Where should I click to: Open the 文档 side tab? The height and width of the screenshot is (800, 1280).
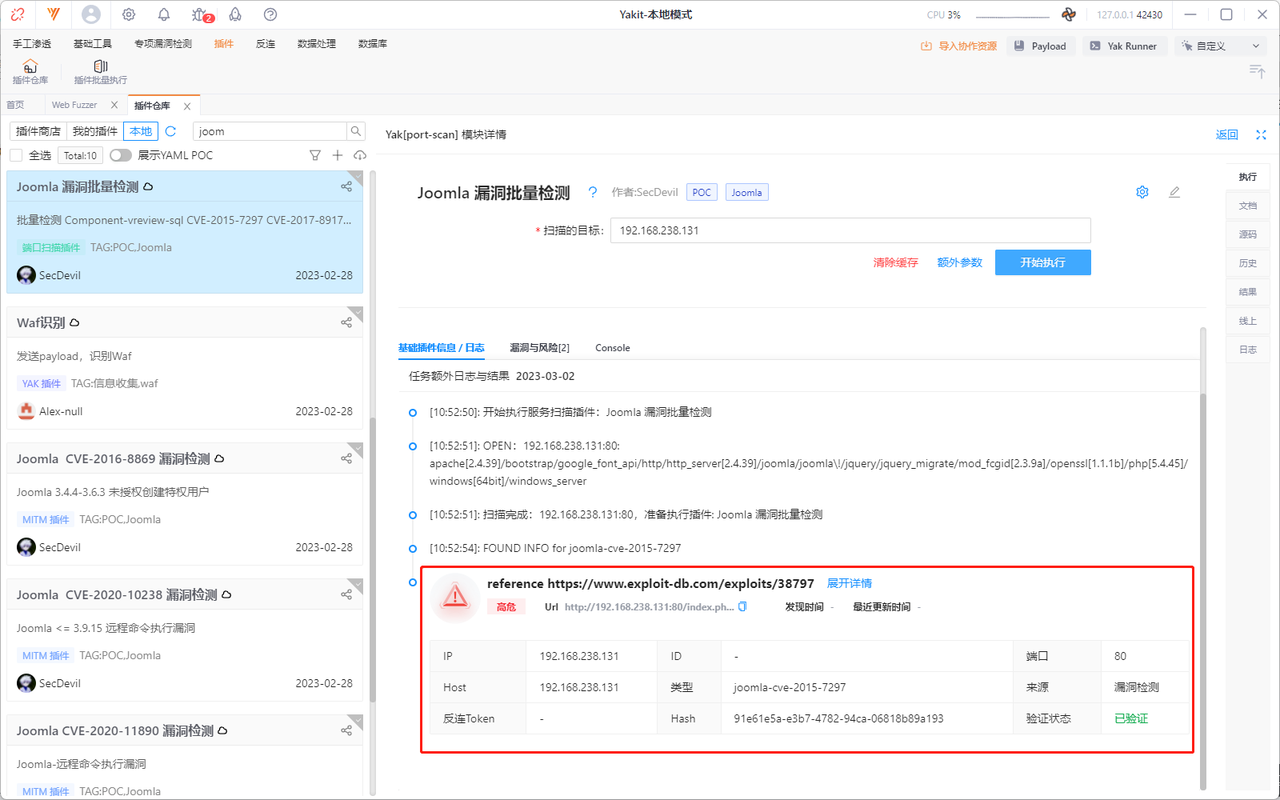[x=1248, y=205]
